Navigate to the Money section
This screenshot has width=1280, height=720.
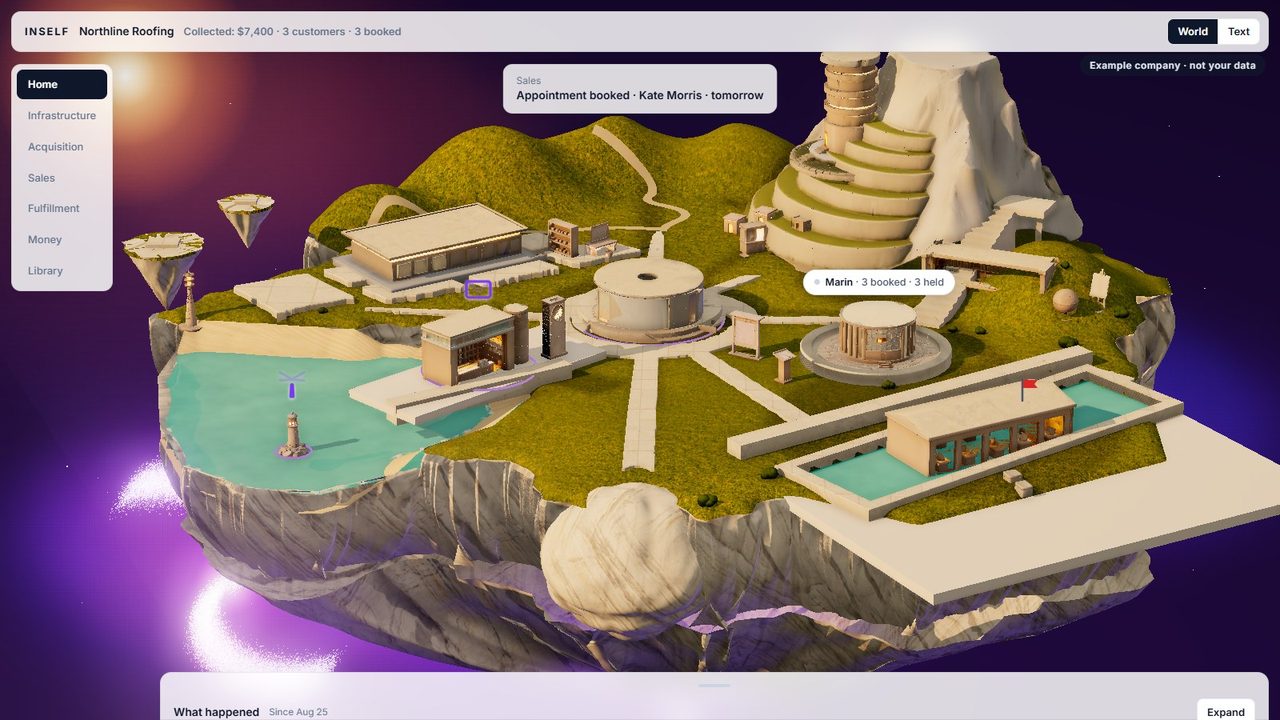62,239
